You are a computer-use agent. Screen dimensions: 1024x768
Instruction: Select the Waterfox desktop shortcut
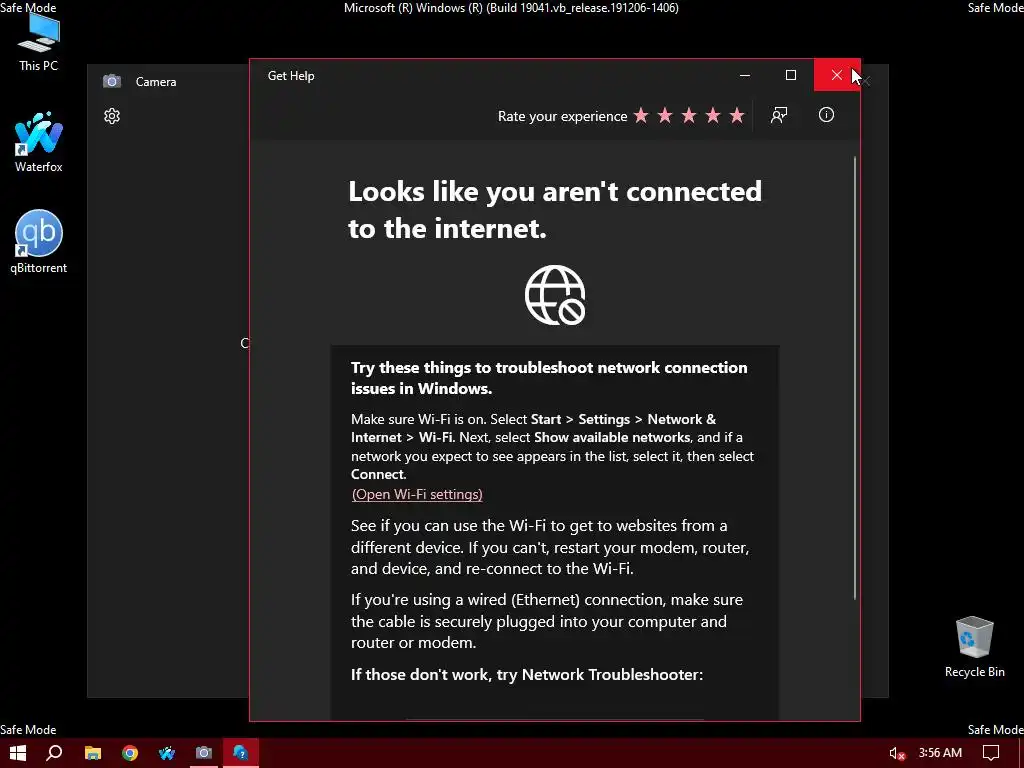click(39, 142)
